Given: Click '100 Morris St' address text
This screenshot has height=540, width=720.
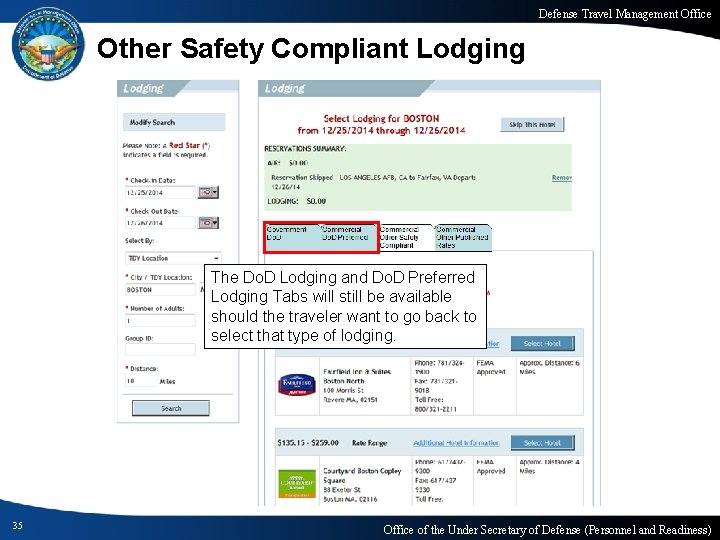Looking at the screenshot, I should click(343, 390).
